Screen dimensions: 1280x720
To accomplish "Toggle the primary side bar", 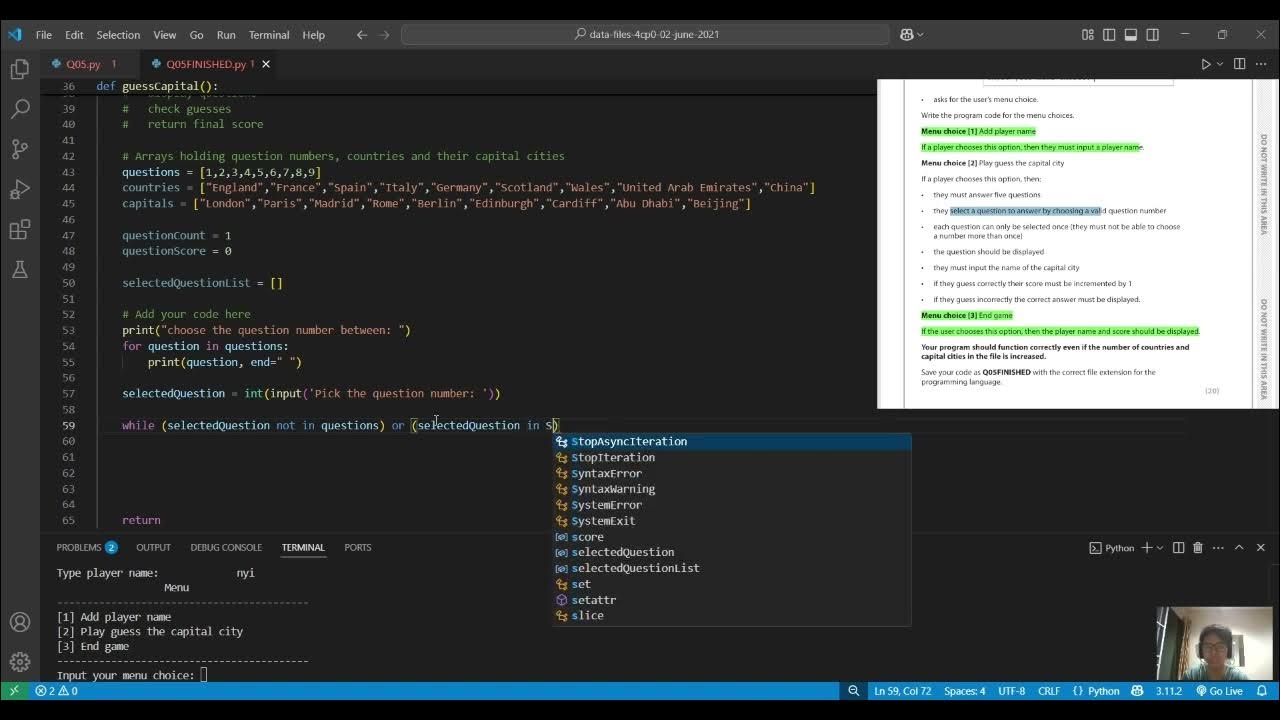I will [x=1109, y=34].
